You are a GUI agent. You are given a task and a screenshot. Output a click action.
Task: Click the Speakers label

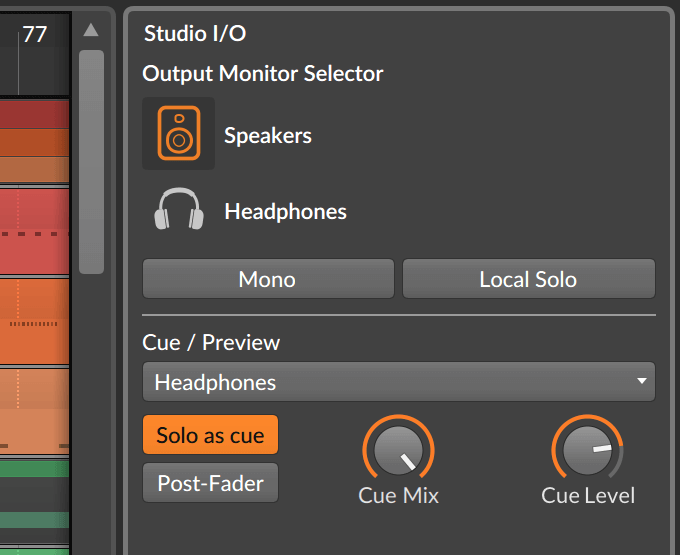coord(268,135)
